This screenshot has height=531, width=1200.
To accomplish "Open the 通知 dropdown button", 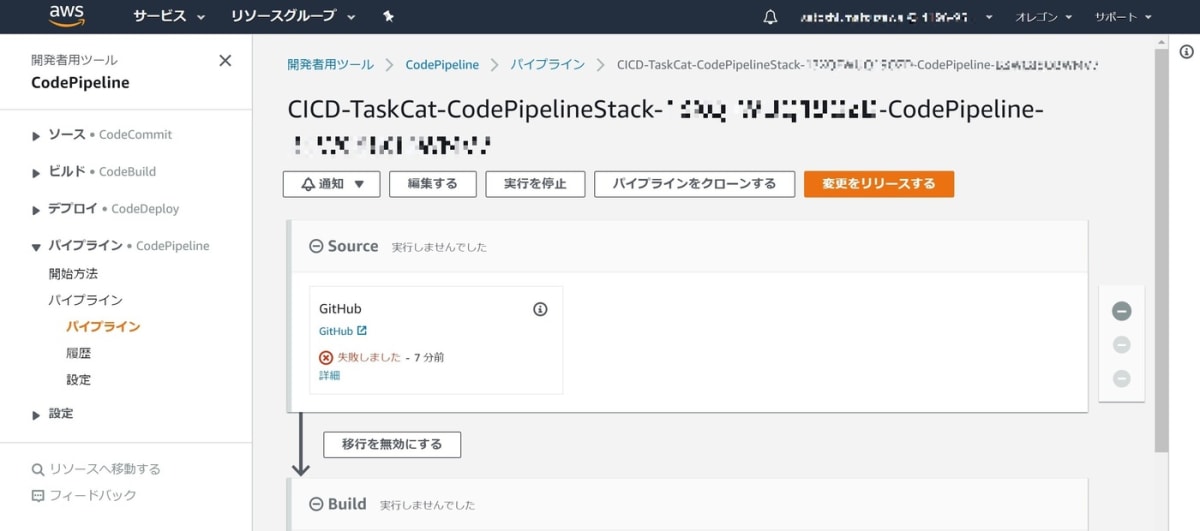I will (331, 184).
